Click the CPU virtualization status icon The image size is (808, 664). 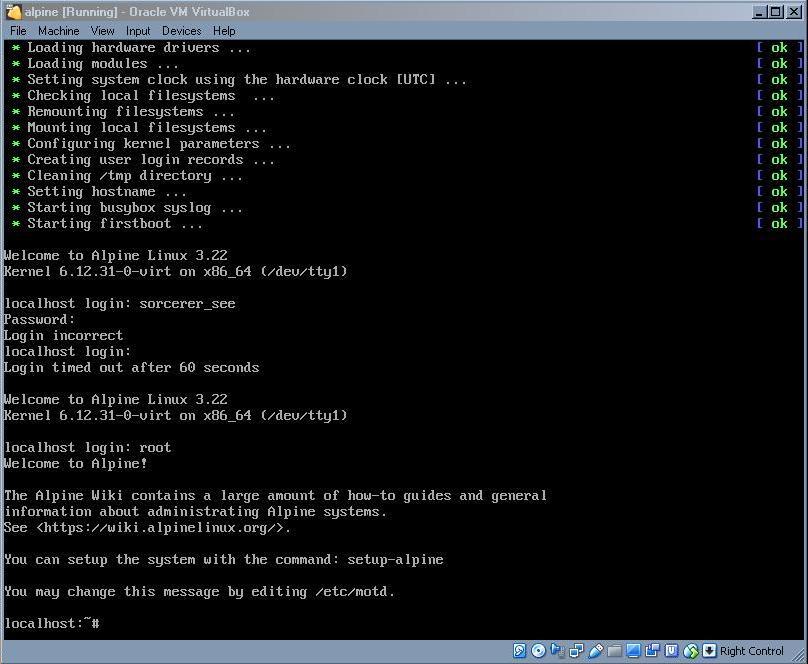tap(671, 651)
